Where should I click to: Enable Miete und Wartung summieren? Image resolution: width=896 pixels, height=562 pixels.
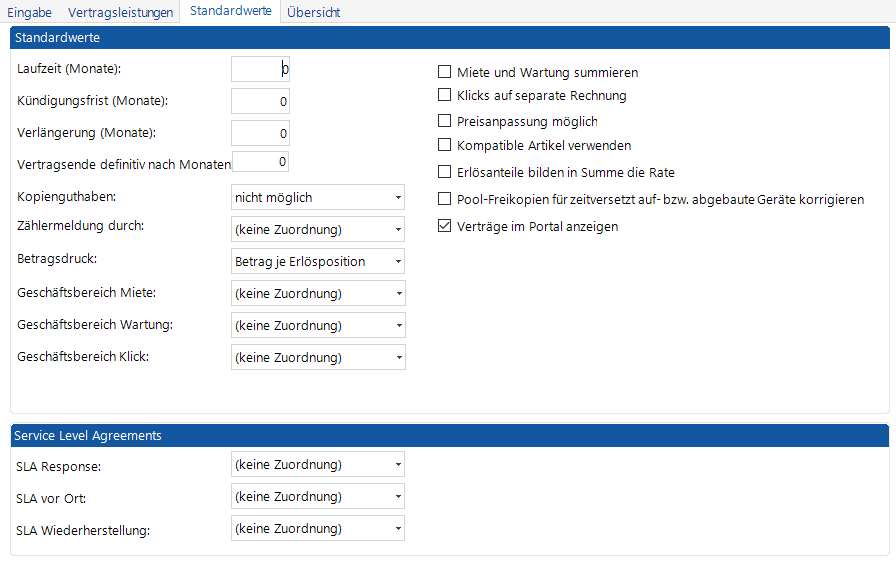[445, 72]
